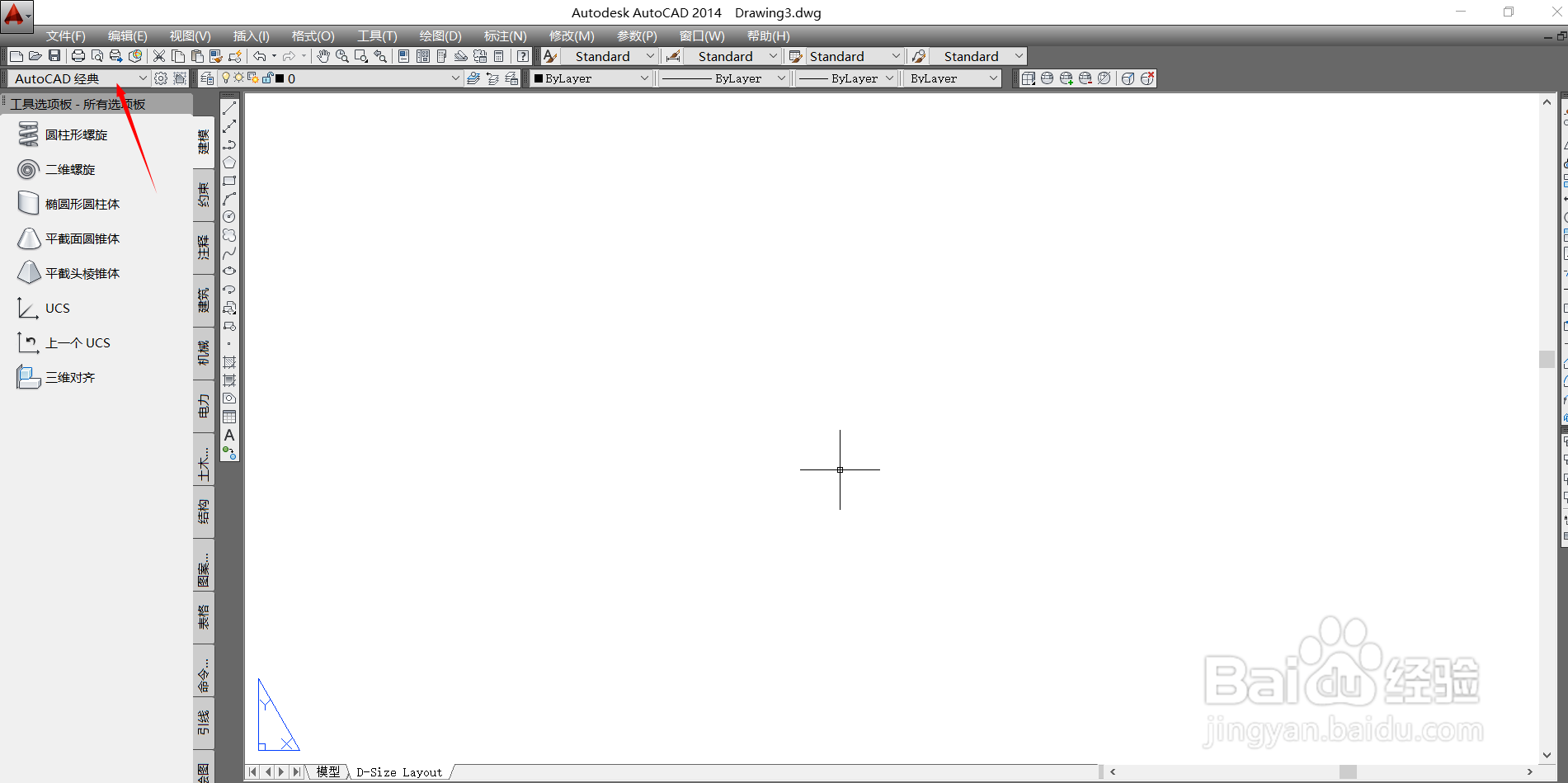This screenshot has height=783, width=1568.
Task: Select the Hatch draw tool
Action: click(229, 362)
